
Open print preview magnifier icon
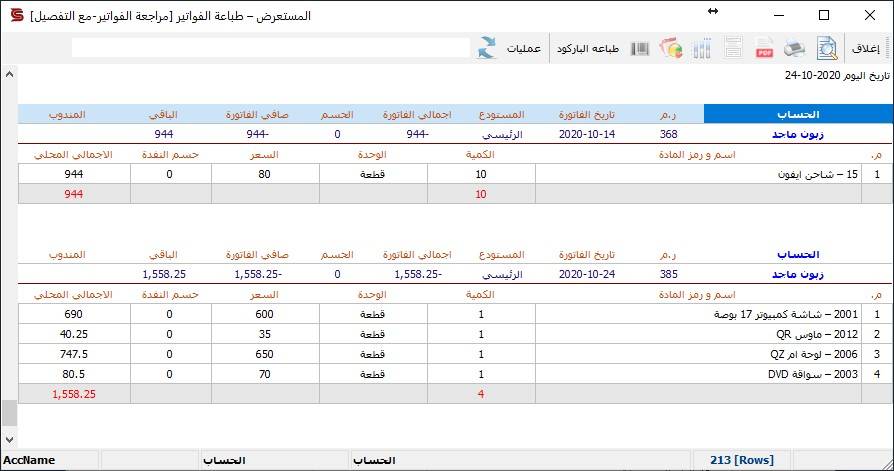tap(827, 48)
